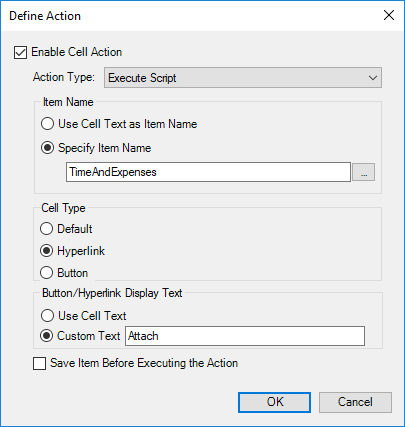Click the Action Type label
This screenshot has height=427, width=405.
click(64, 77)
